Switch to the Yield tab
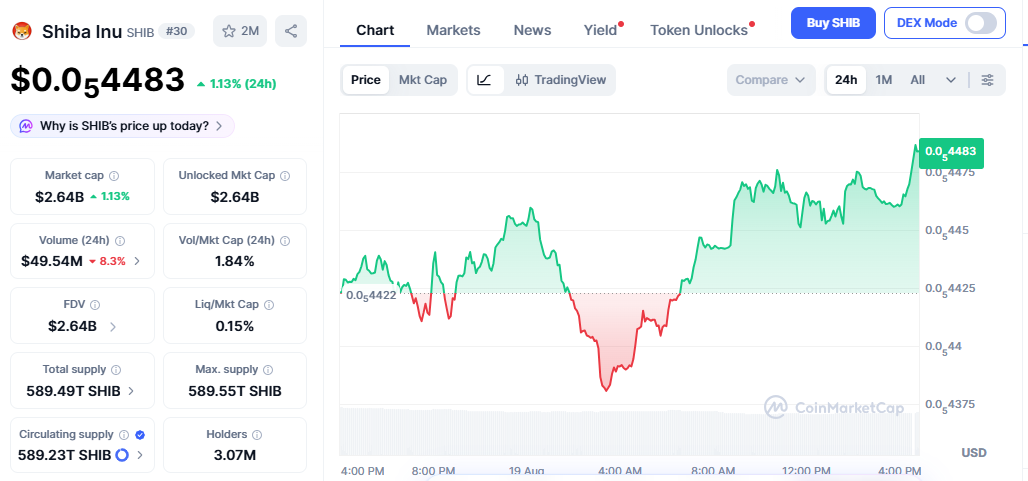This screenshot has height=481, width=1028. click(601, 30)
